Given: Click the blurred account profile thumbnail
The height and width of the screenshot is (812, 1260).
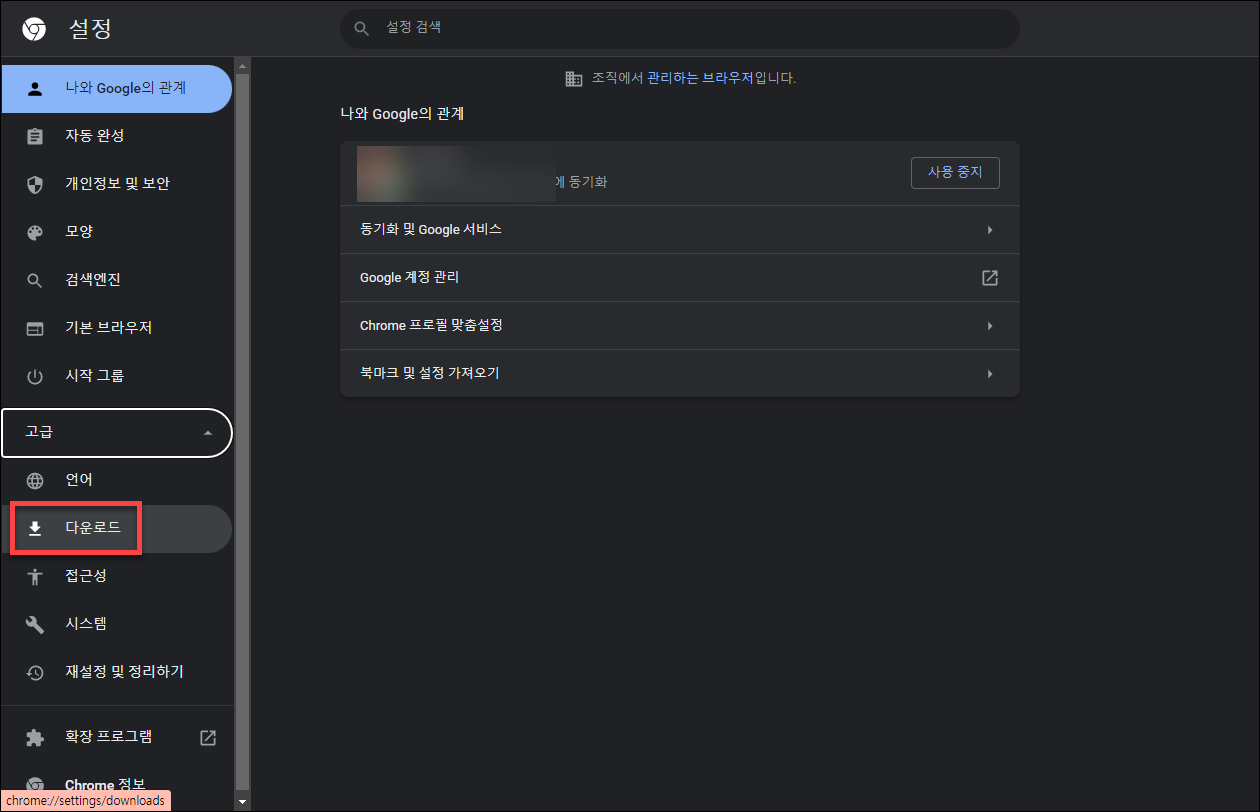Looking at the screenshot, I should click(456, 174).
